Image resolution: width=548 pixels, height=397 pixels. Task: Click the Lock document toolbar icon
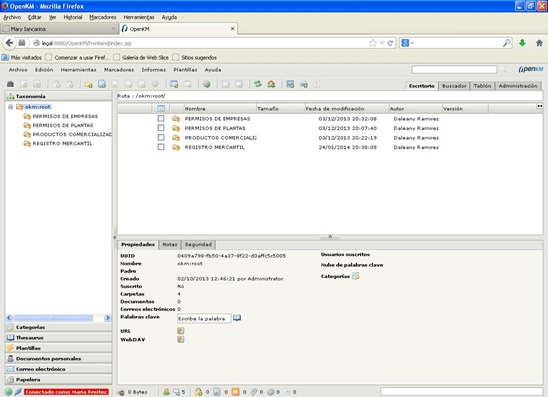pyautogui.click(x=56, y=84)
